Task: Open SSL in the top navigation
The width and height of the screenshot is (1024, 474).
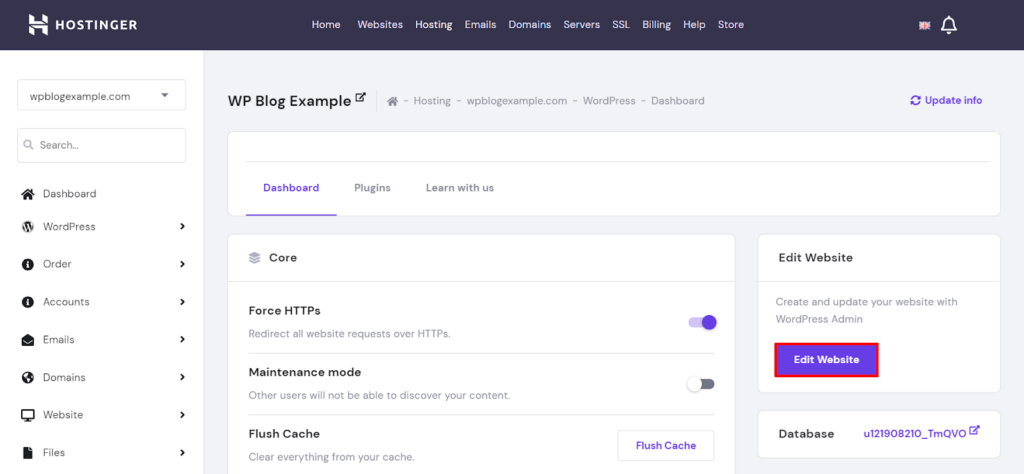Action: 621,25
